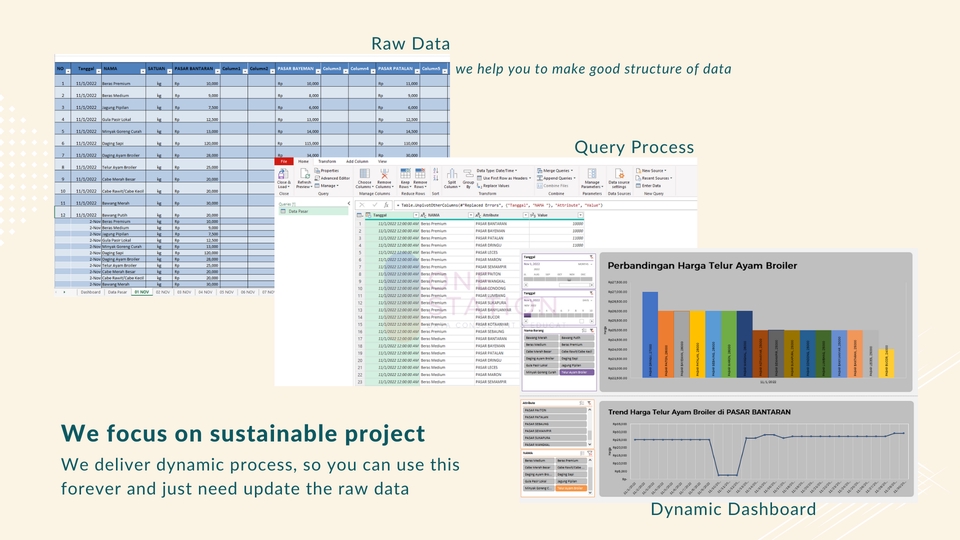Image resolution: width=960 pixels, height=540 pixels.
Task: Click the purple day segment in Tanggal timeline
Action: coord(528,316)
